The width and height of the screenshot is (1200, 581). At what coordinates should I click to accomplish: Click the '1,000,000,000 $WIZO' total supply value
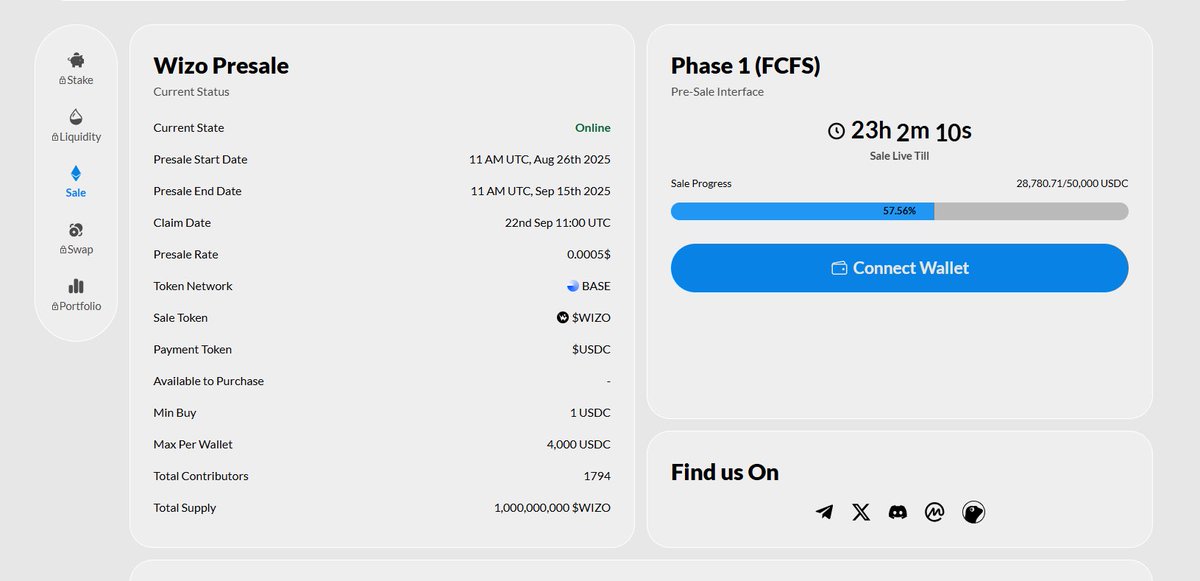[x=552, y=508]
